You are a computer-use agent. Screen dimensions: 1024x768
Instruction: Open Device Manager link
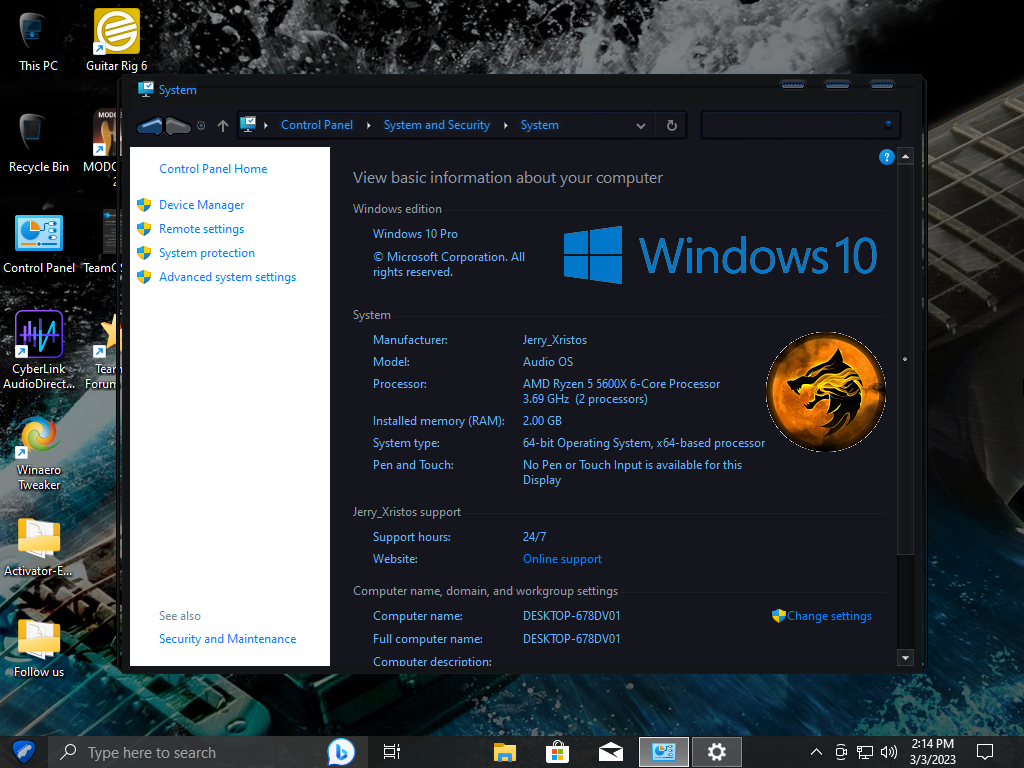[201, 205]
